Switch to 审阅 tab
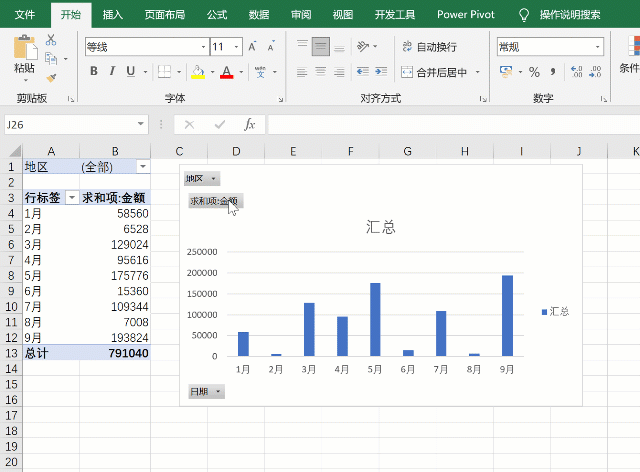Image resolution: width=640 pixels, height=472 pixels. point(301,15)
